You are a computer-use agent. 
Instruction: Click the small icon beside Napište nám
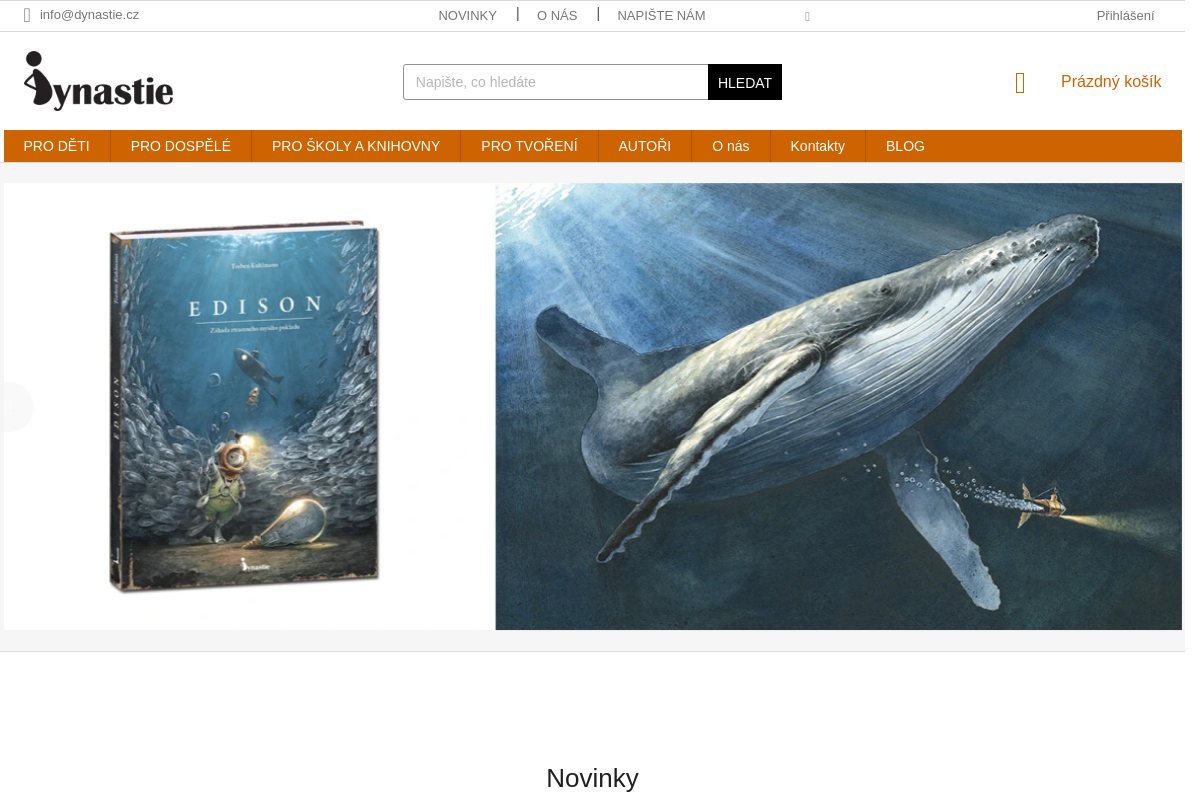(807, 17)
